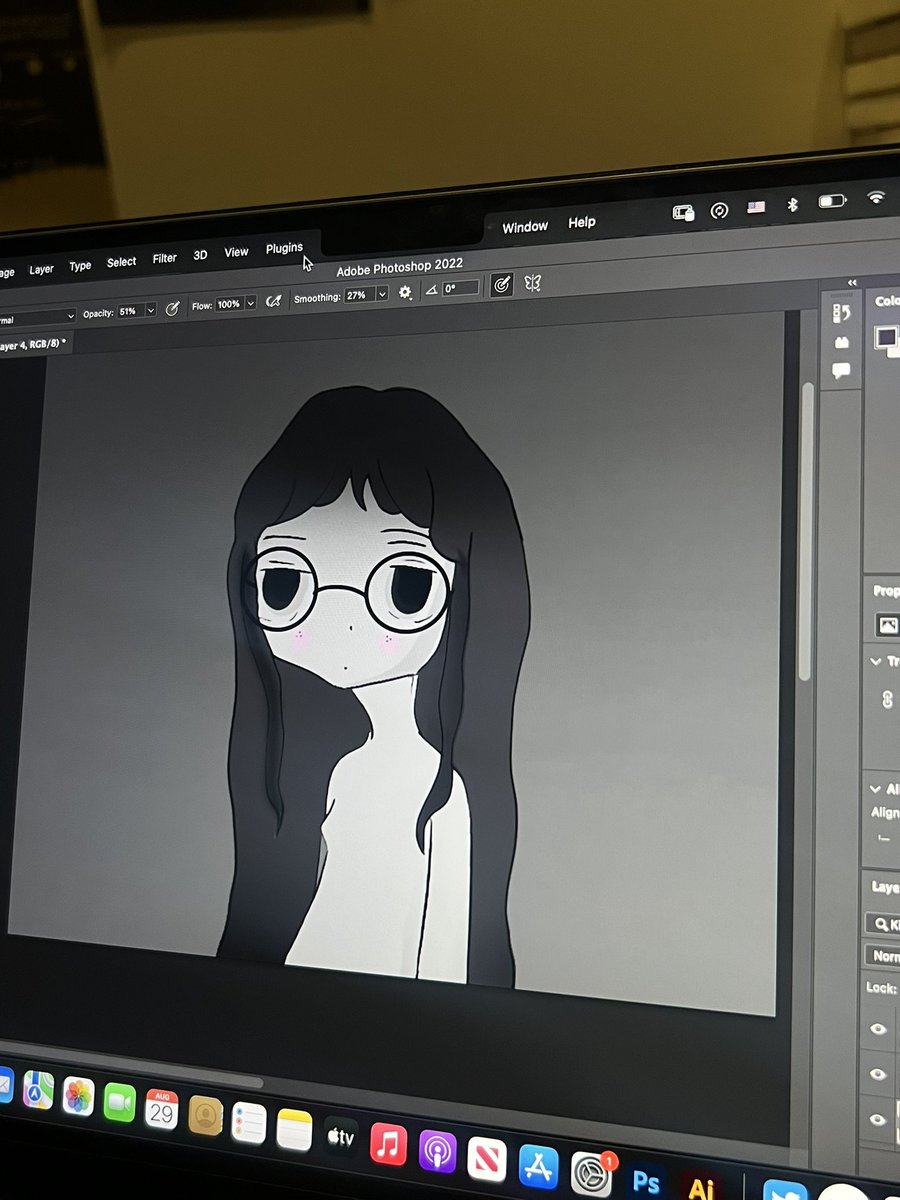Click the battery status icon
Viewport: 900px width, 1200px height.
click(x=832, y=201)
